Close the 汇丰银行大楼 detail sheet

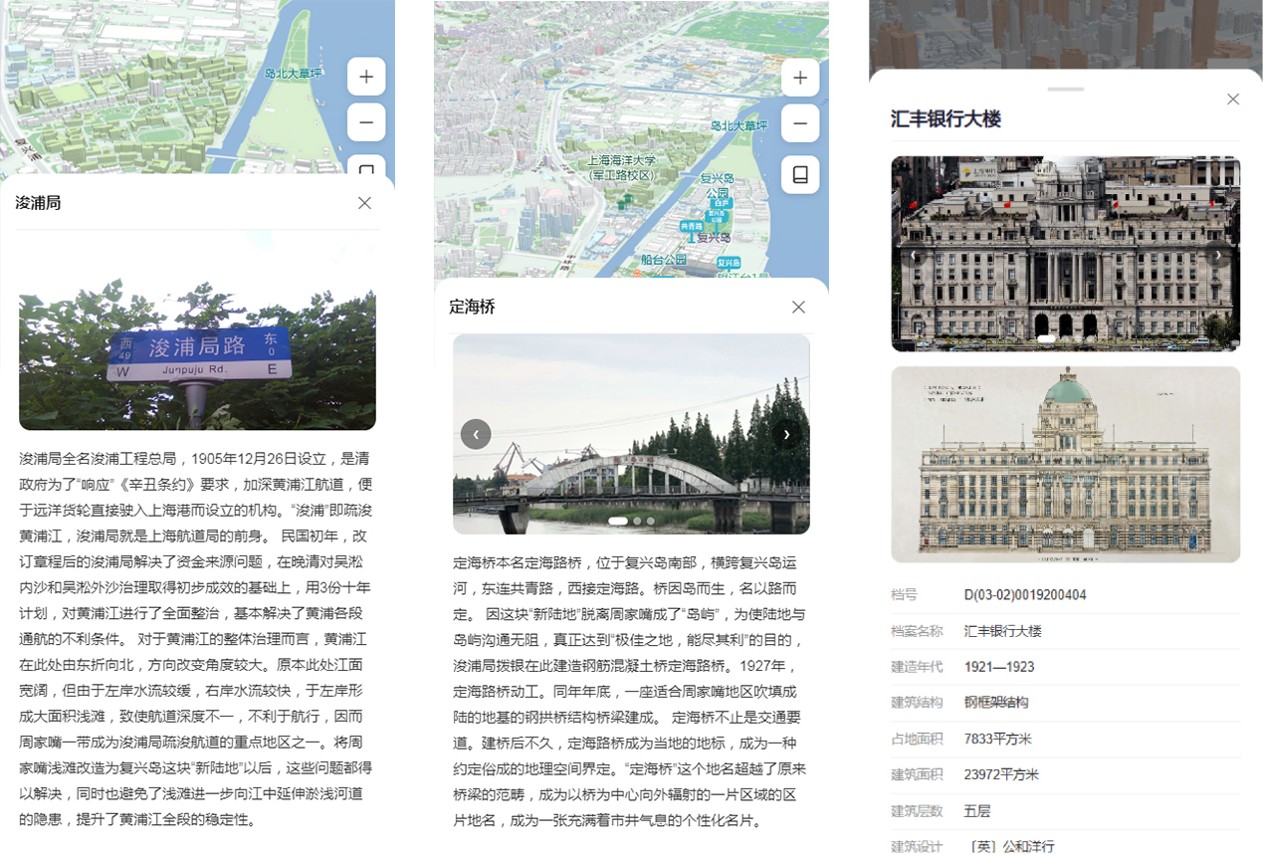click(x=1233, y=99)
